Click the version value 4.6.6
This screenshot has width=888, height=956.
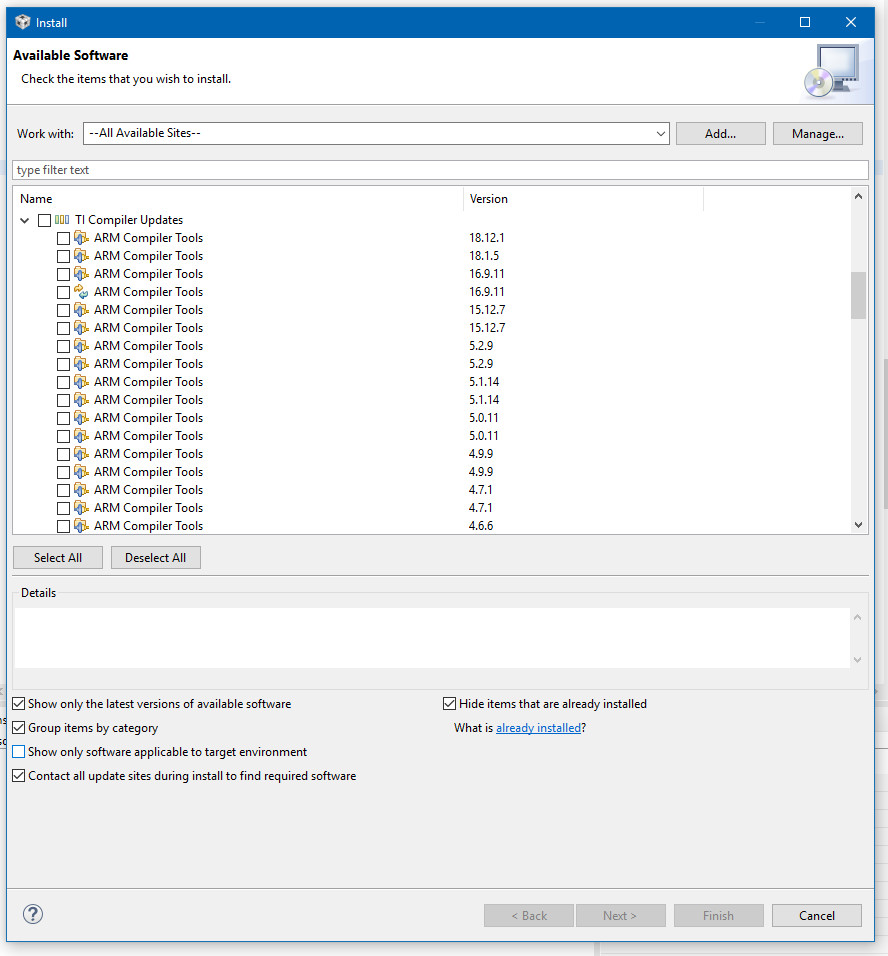pyautogui.click(x=481, y=526)
